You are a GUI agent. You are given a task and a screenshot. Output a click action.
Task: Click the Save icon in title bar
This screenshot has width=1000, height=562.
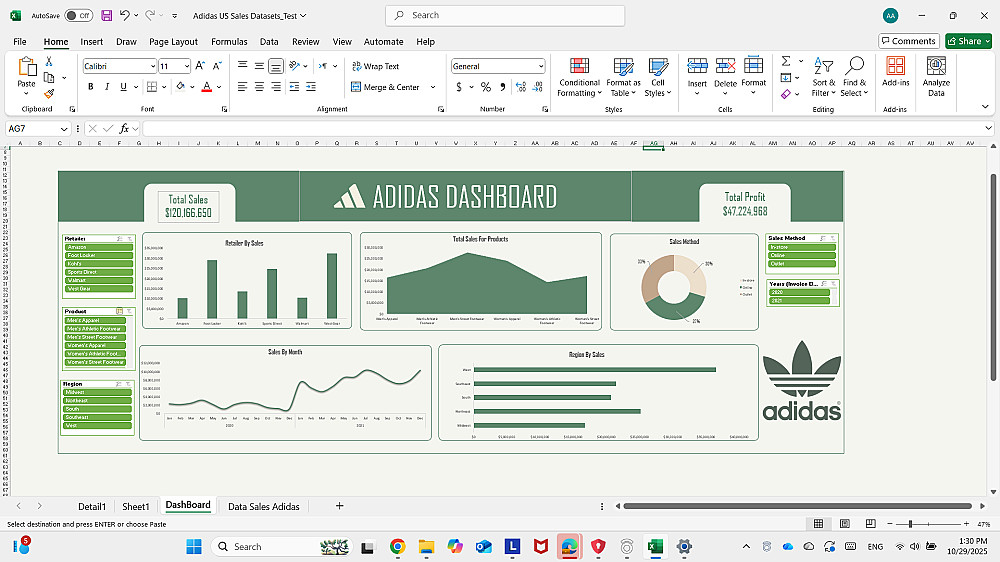tap(107, 15)
